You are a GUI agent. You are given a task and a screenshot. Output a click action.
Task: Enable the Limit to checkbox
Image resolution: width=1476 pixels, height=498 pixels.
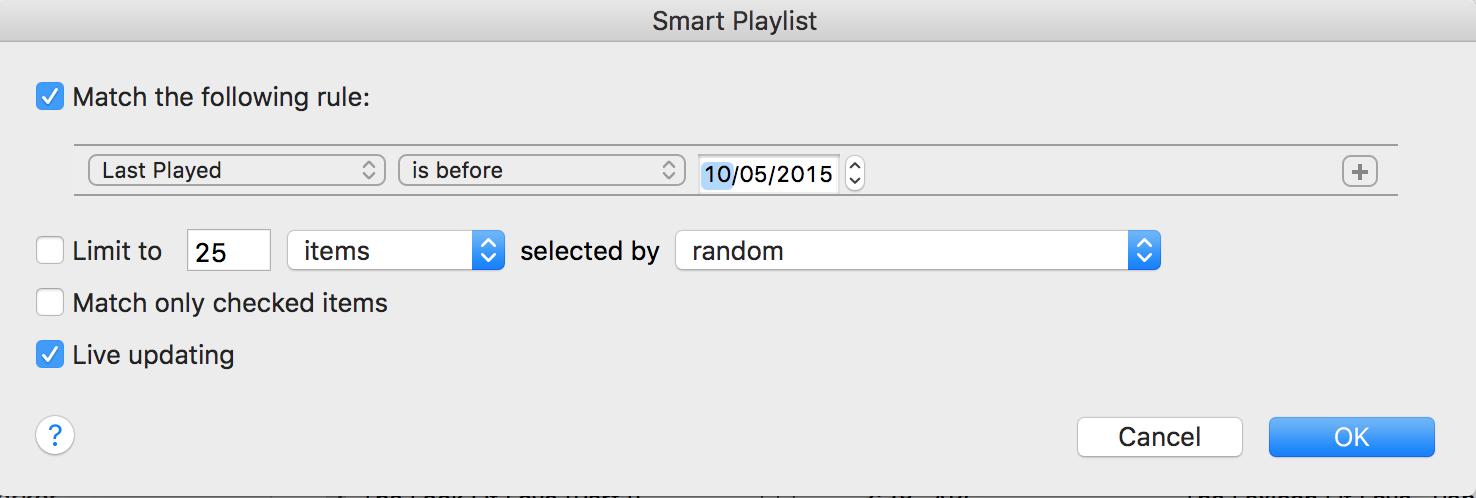pyautogui.click(x=50, y=250)
